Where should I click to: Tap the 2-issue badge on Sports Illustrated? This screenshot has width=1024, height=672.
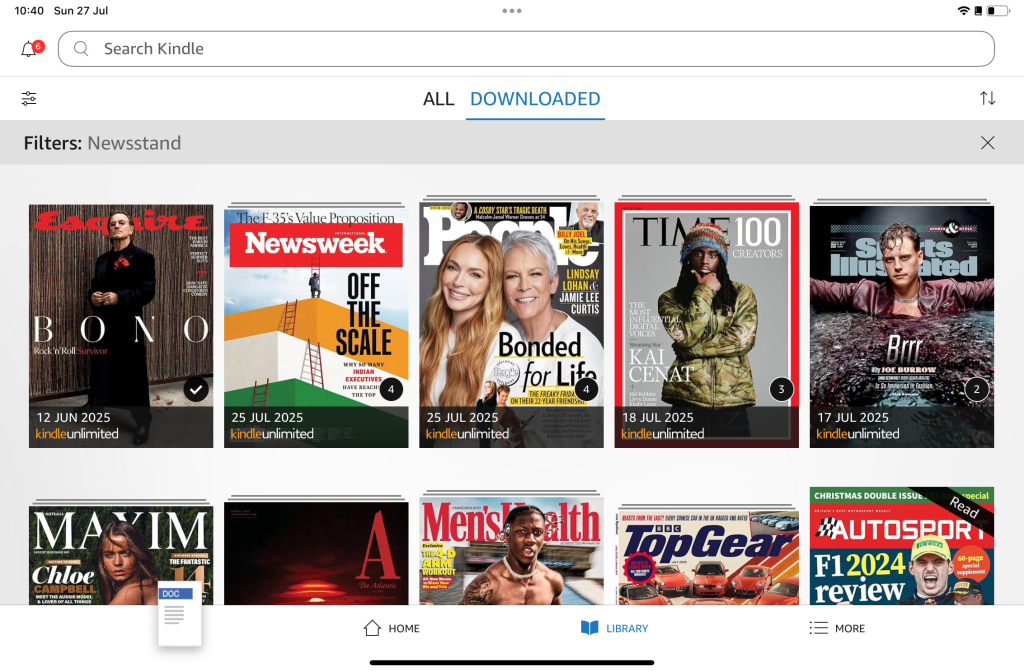point(977,389)
